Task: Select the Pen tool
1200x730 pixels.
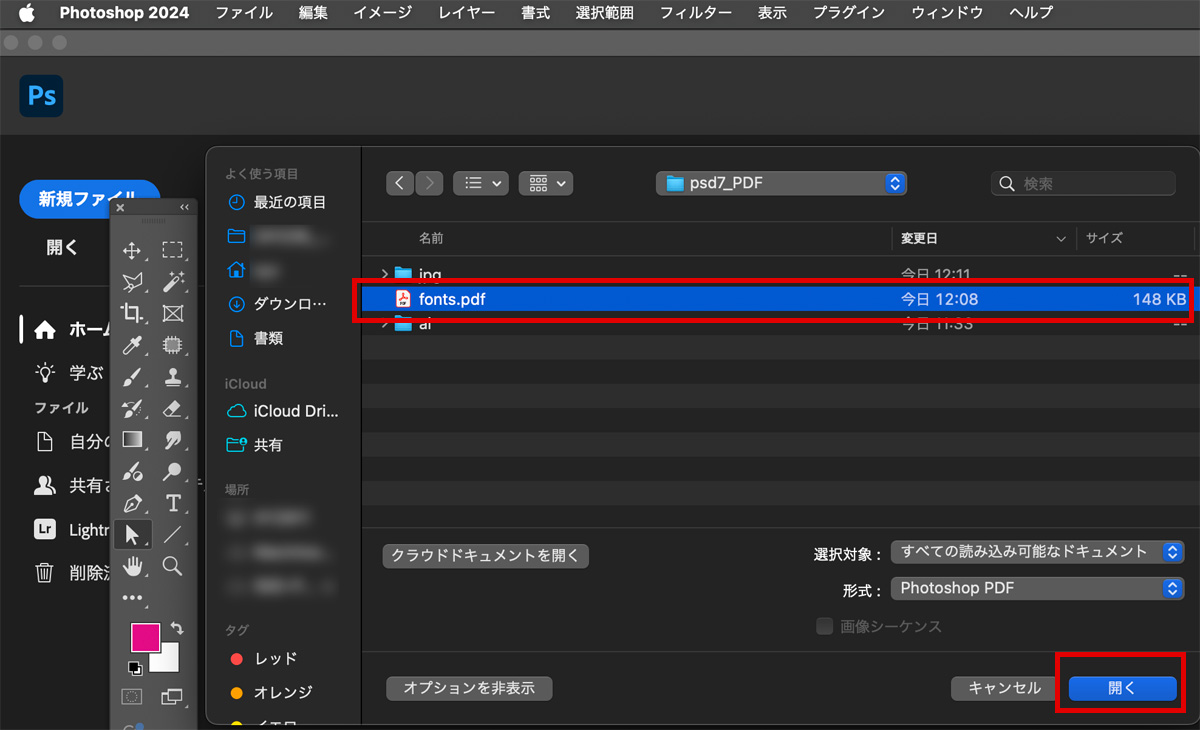Action: (131, 503)
